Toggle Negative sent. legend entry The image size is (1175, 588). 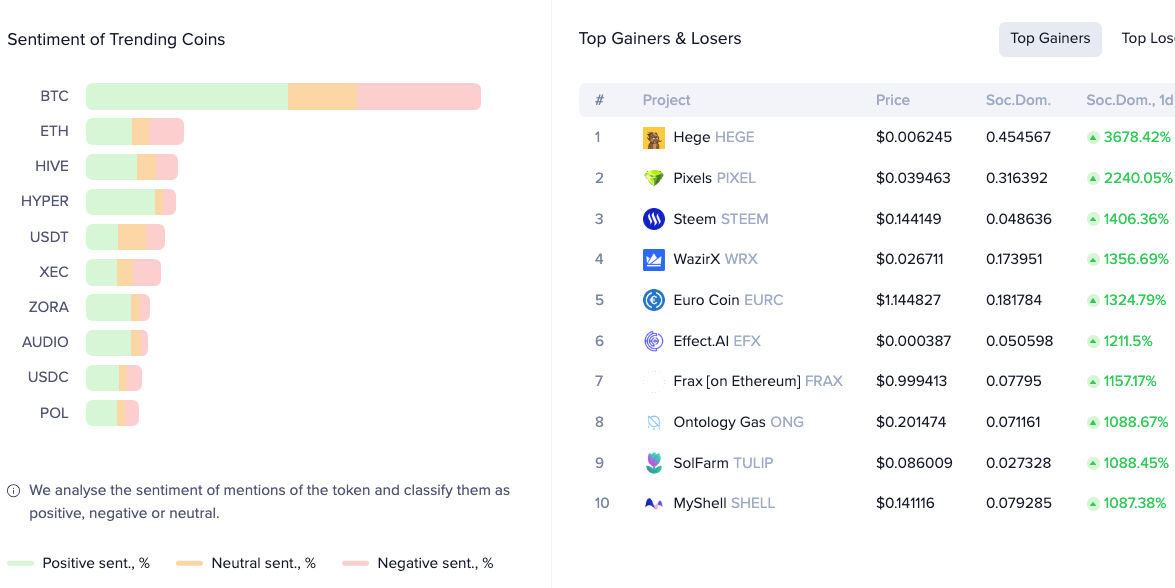(417, 563)
